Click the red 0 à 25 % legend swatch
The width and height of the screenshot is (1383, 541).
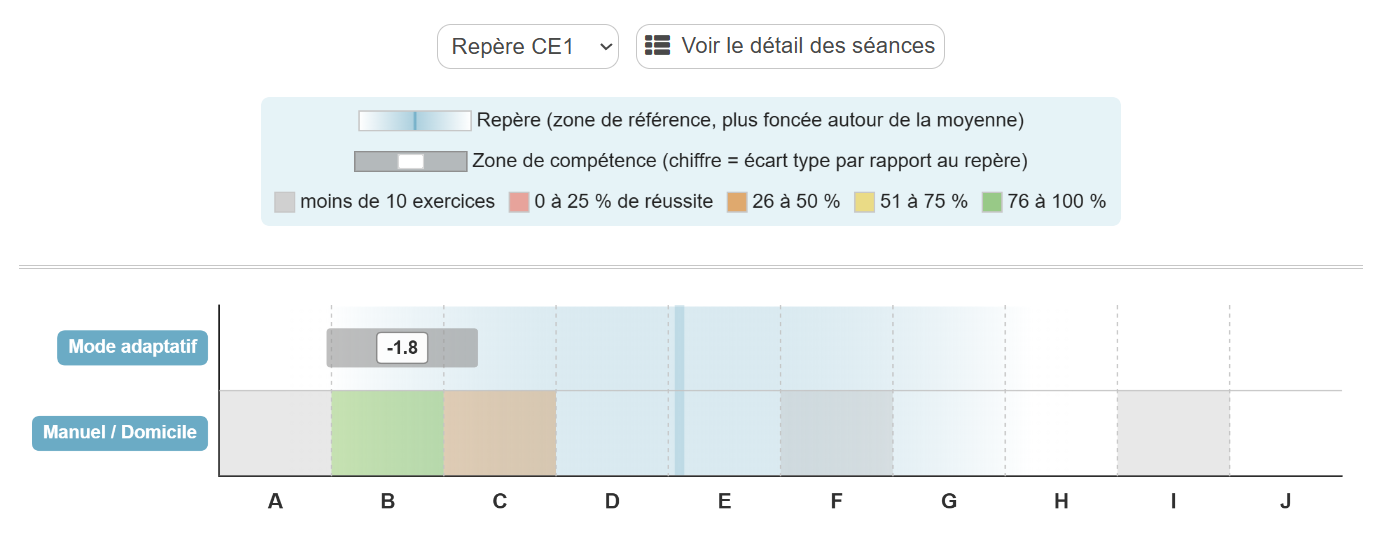point(518,202)
